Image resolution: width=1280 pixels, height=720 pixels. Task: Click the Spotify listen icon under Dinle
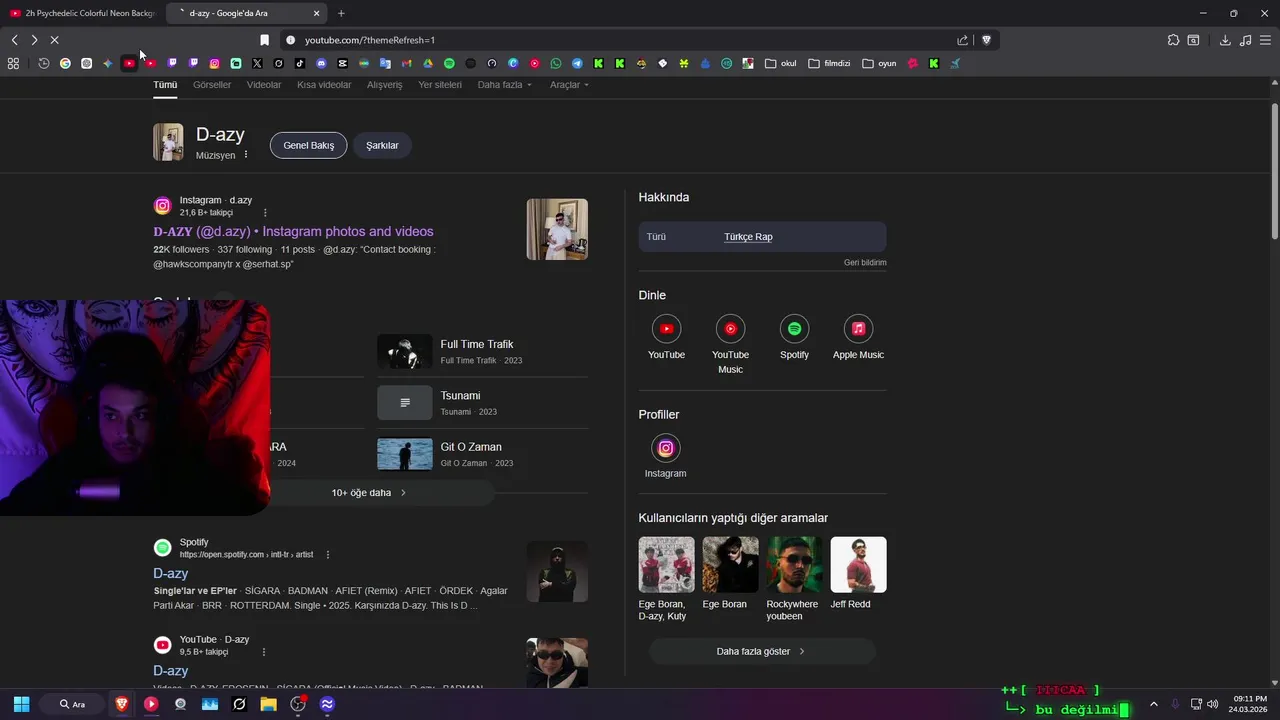(794, 328)
